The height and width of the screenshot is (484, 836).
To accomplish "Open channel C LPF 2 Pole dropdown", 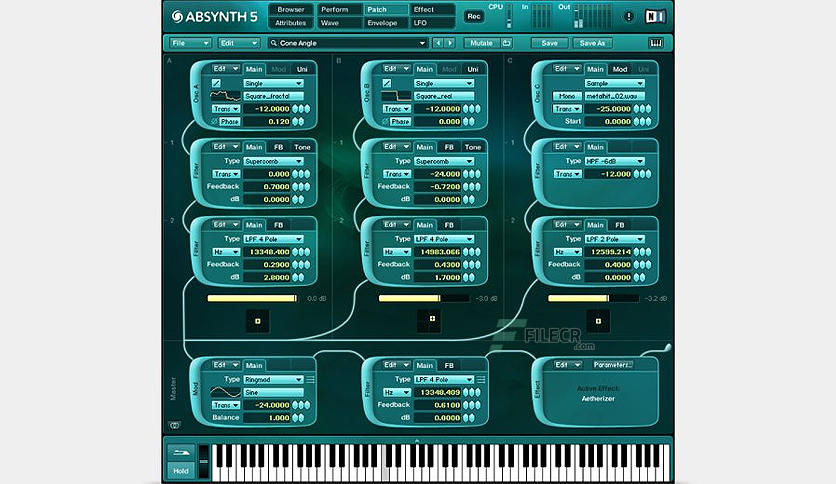I will tap(615, 239).
